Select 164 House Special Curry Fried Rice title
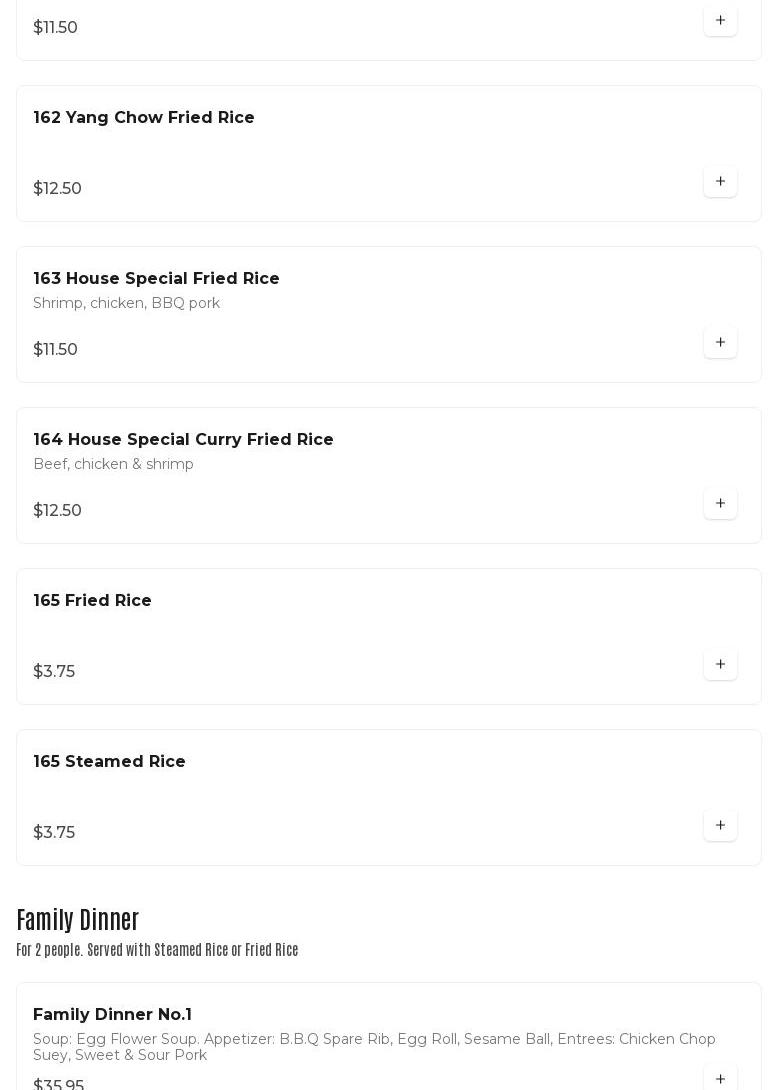Image resolution: width=778 pixels, height=1090 pixels. pos(183,440)
